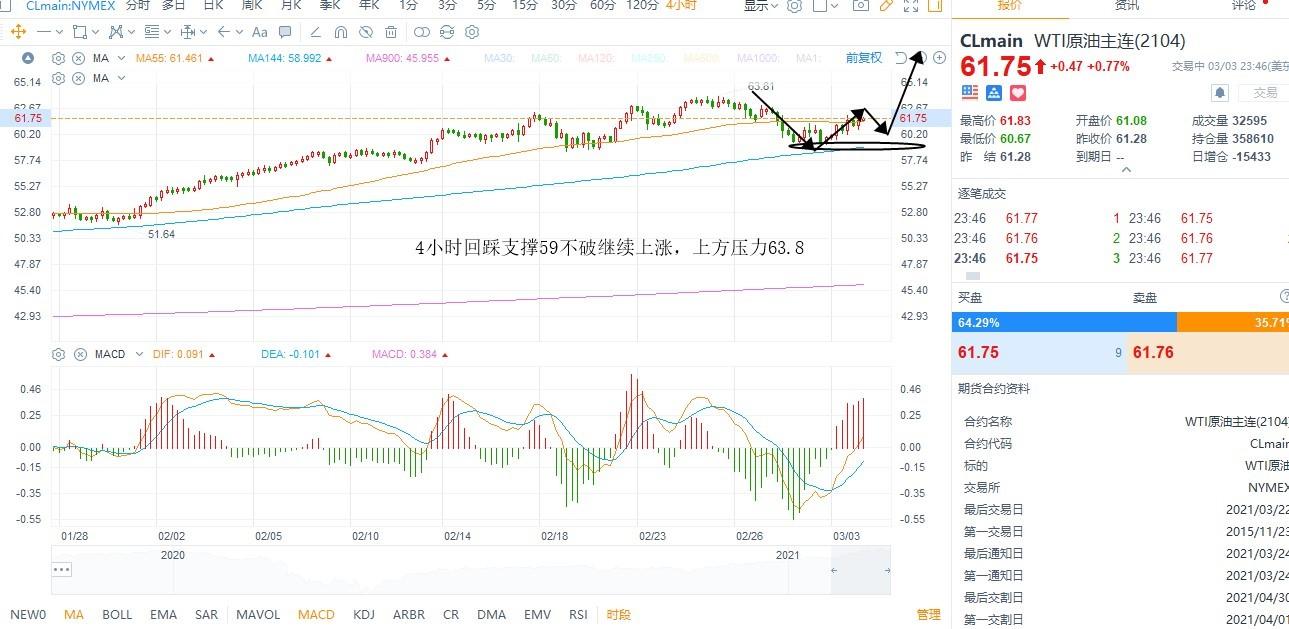Open drawing toolbar settings gear
Screen dimensions: 1289x629
tap(472, 31)
